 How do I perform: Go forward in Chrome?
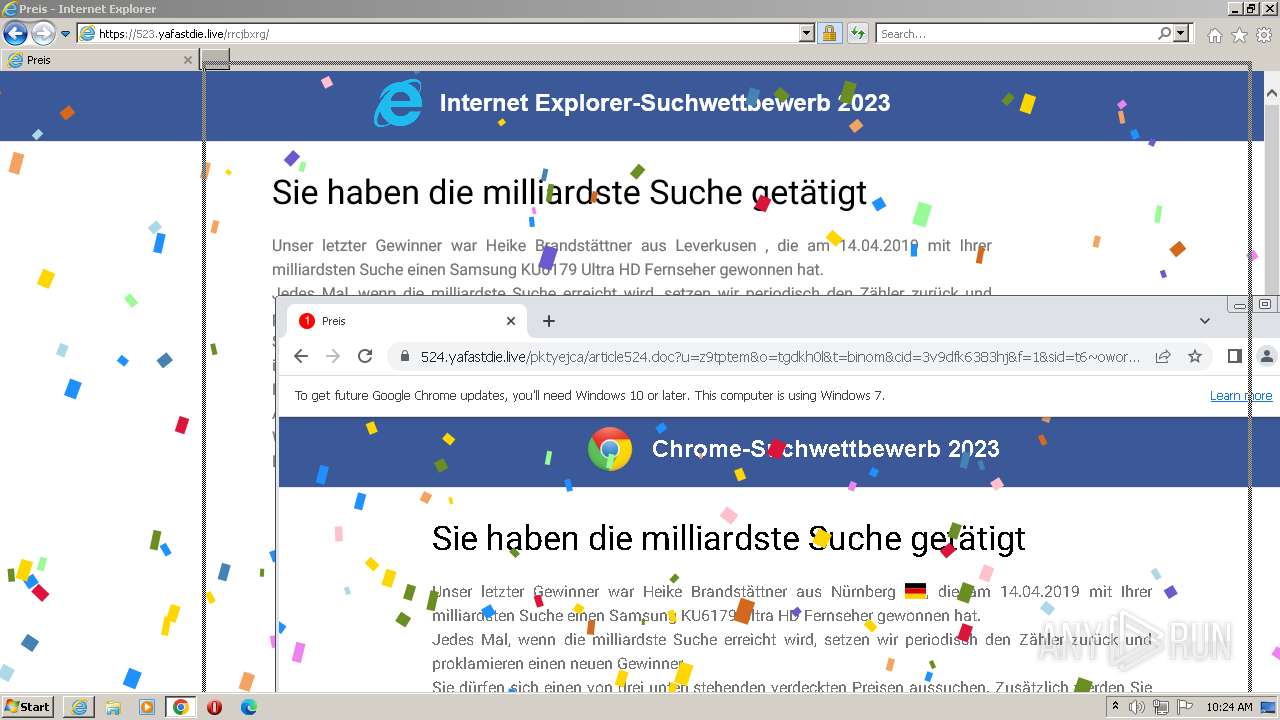pyautogui.click(x=333, y=356)
